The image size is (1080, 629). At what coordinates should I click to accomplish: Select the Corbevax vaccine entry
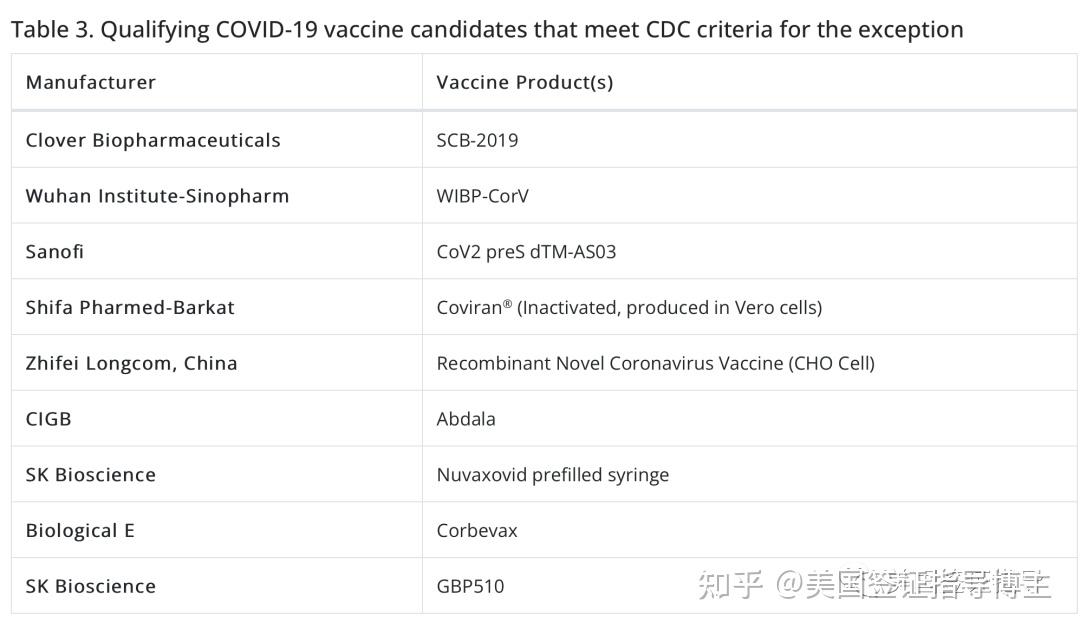[x=477, y=531]
